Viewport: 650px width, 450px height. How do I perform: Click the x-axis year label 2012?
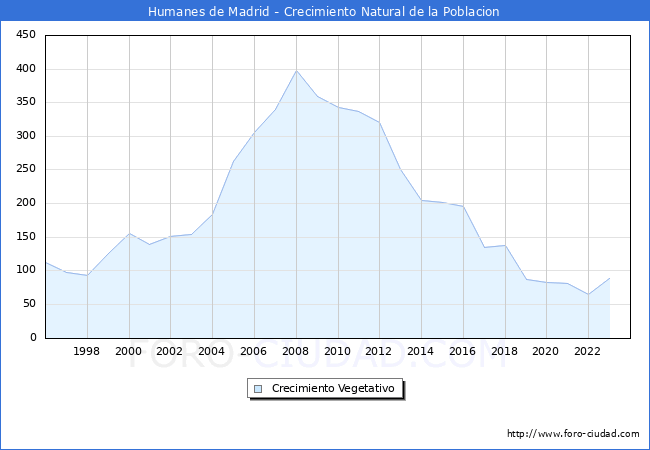(x=378, y=351)
